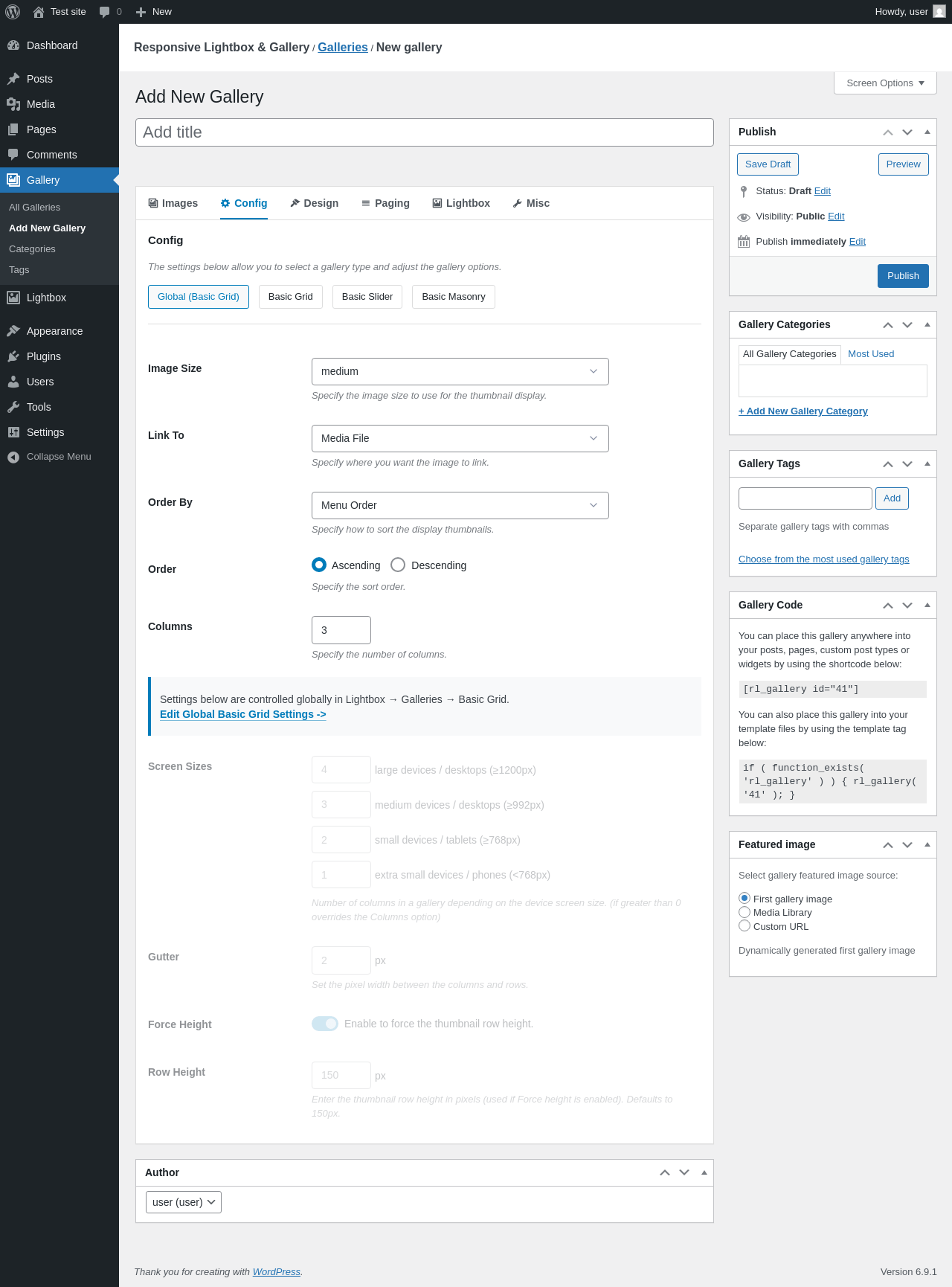Image resolution: width=952 pixels, height=1287 pixels.
Task: Focus the Add title field
Action: (425, 132)
